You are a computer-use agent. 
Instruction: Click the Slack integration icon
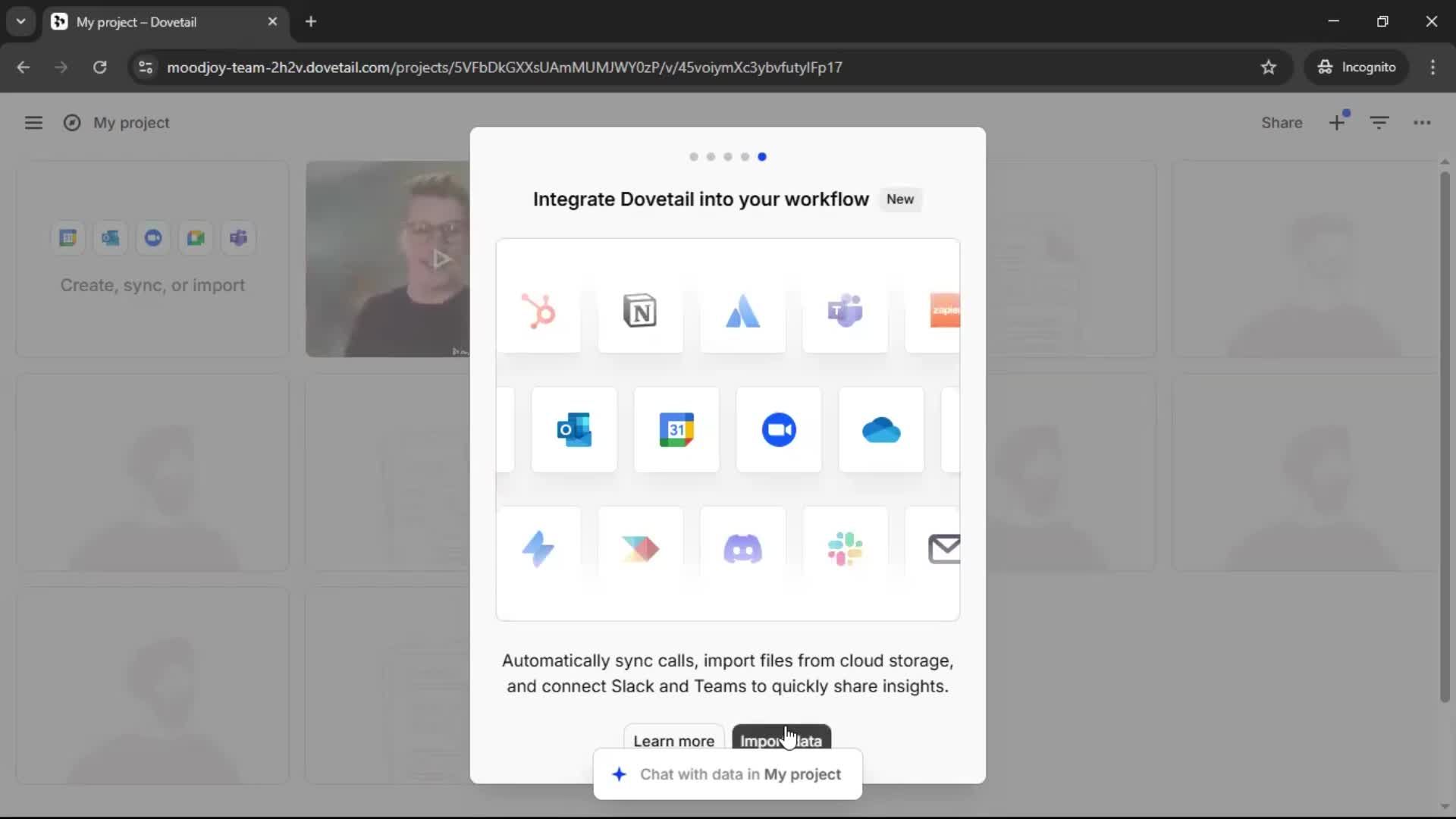pyautogui.click(x=845, y=548)
